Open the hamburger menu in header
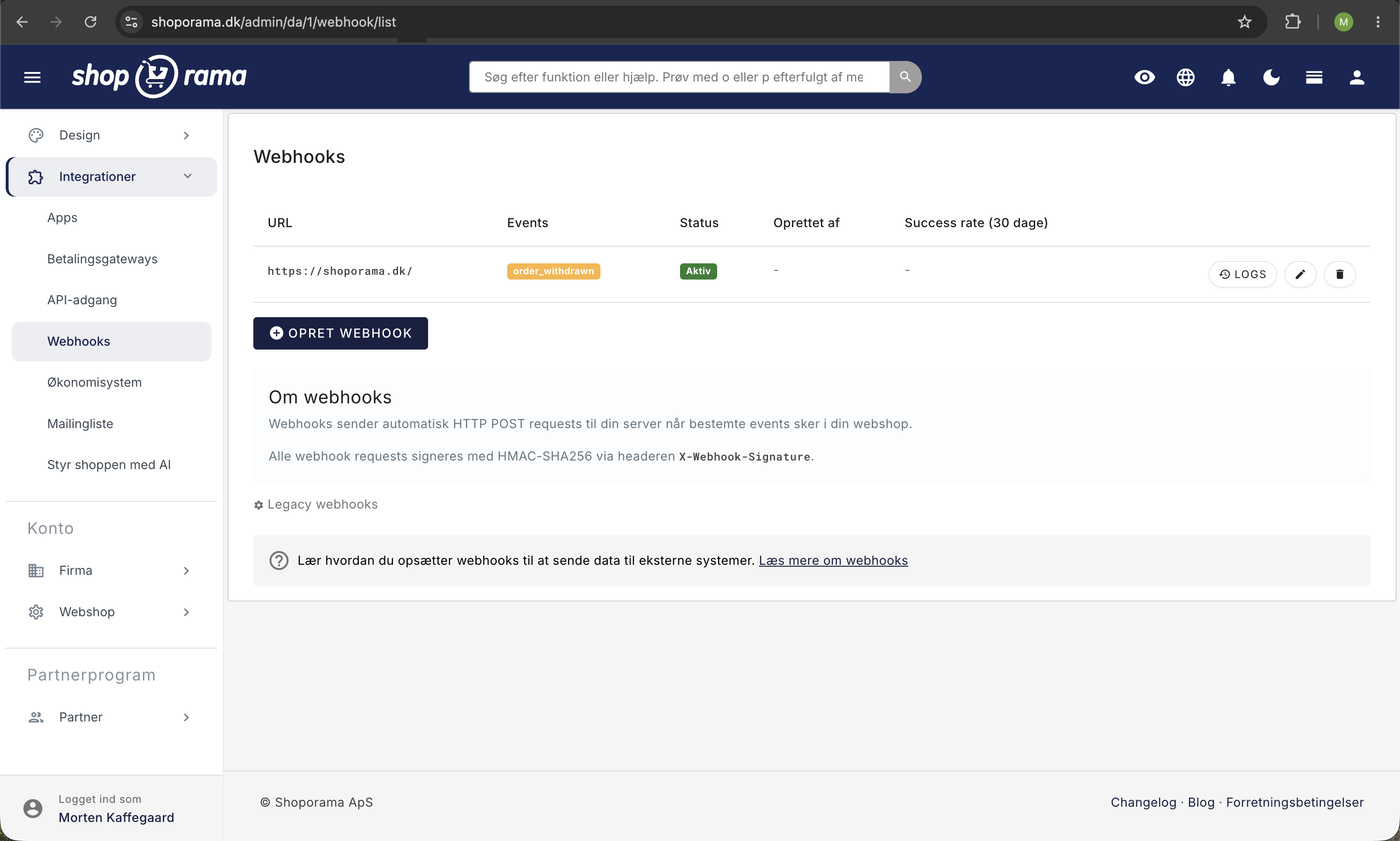1400x841 pixels. (32, 77)
